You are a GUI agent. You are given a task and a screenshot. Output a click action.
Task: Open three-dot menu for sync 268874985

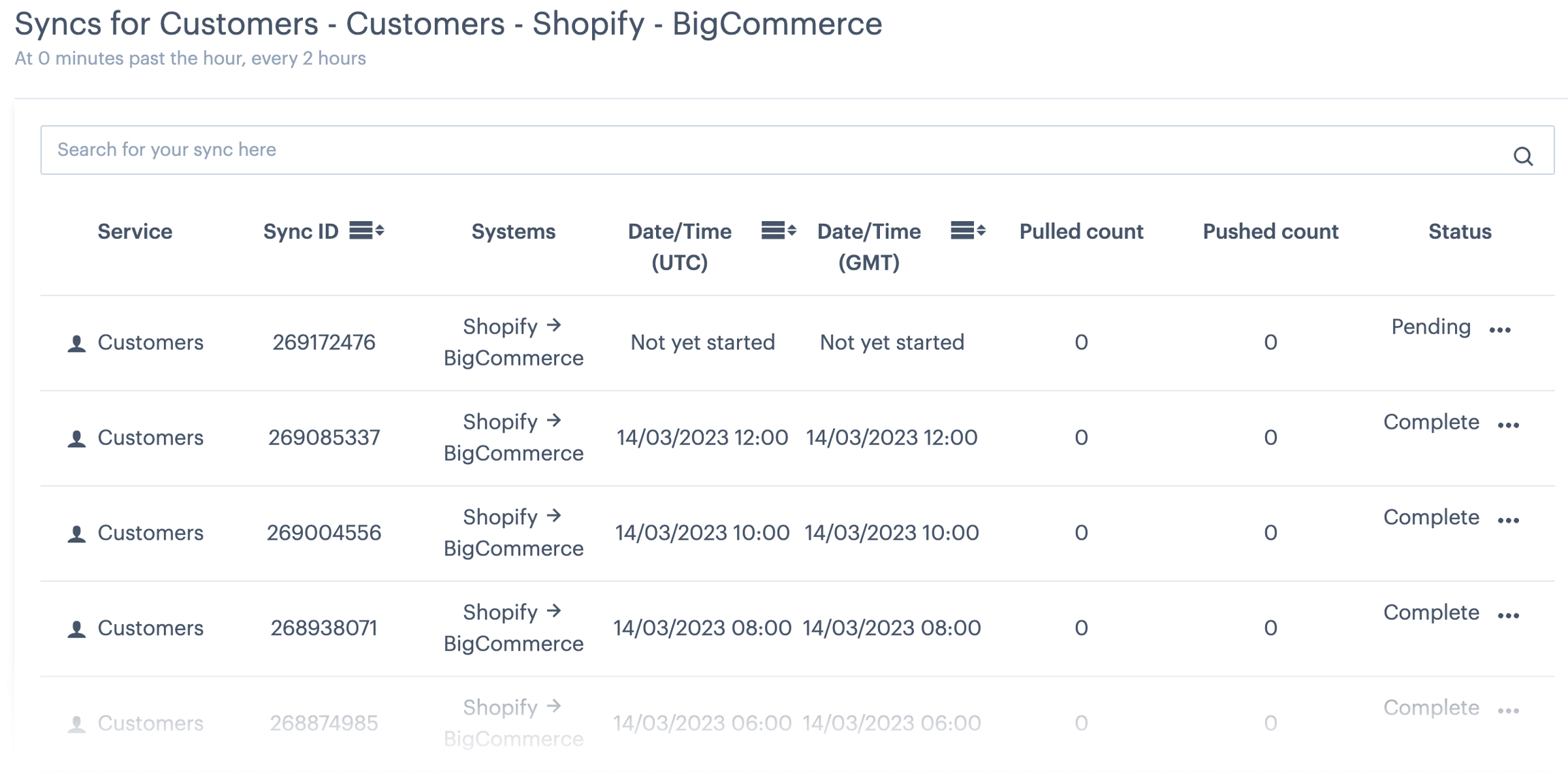pyautogui.click(x=1508, y=711)
